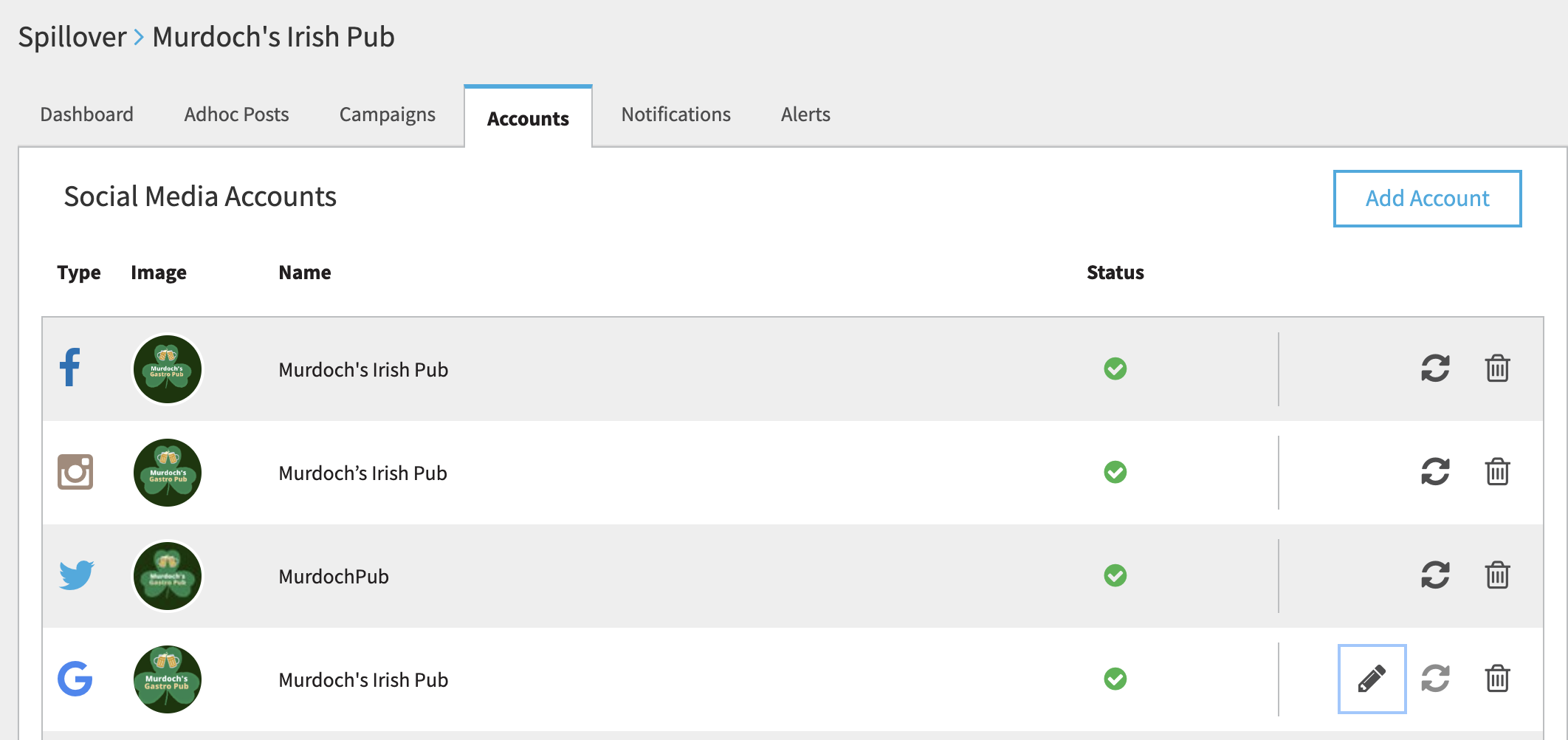Click the MurdochPub row green status checkmark
The height and width of the screenshot is (740, 1568).
[x=1115, y=575]
